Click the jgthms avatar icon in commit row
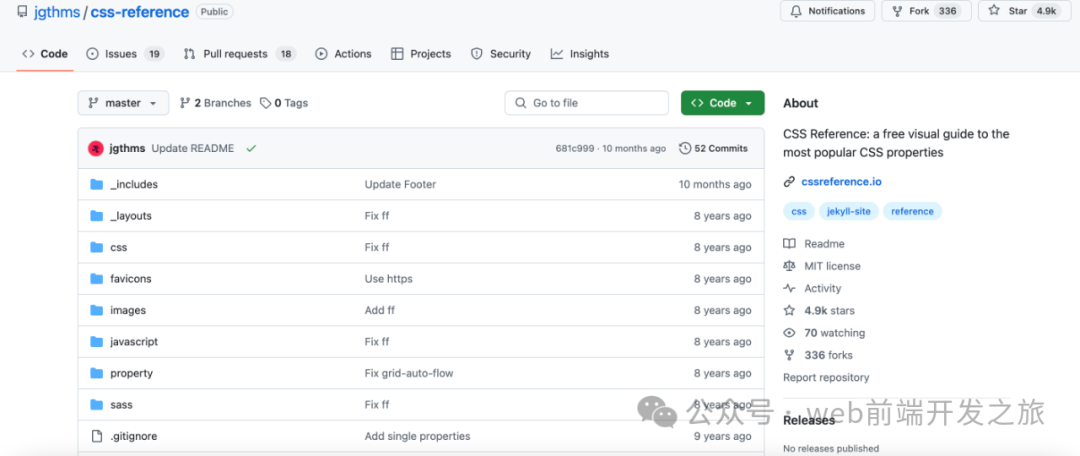 point(96,148)
